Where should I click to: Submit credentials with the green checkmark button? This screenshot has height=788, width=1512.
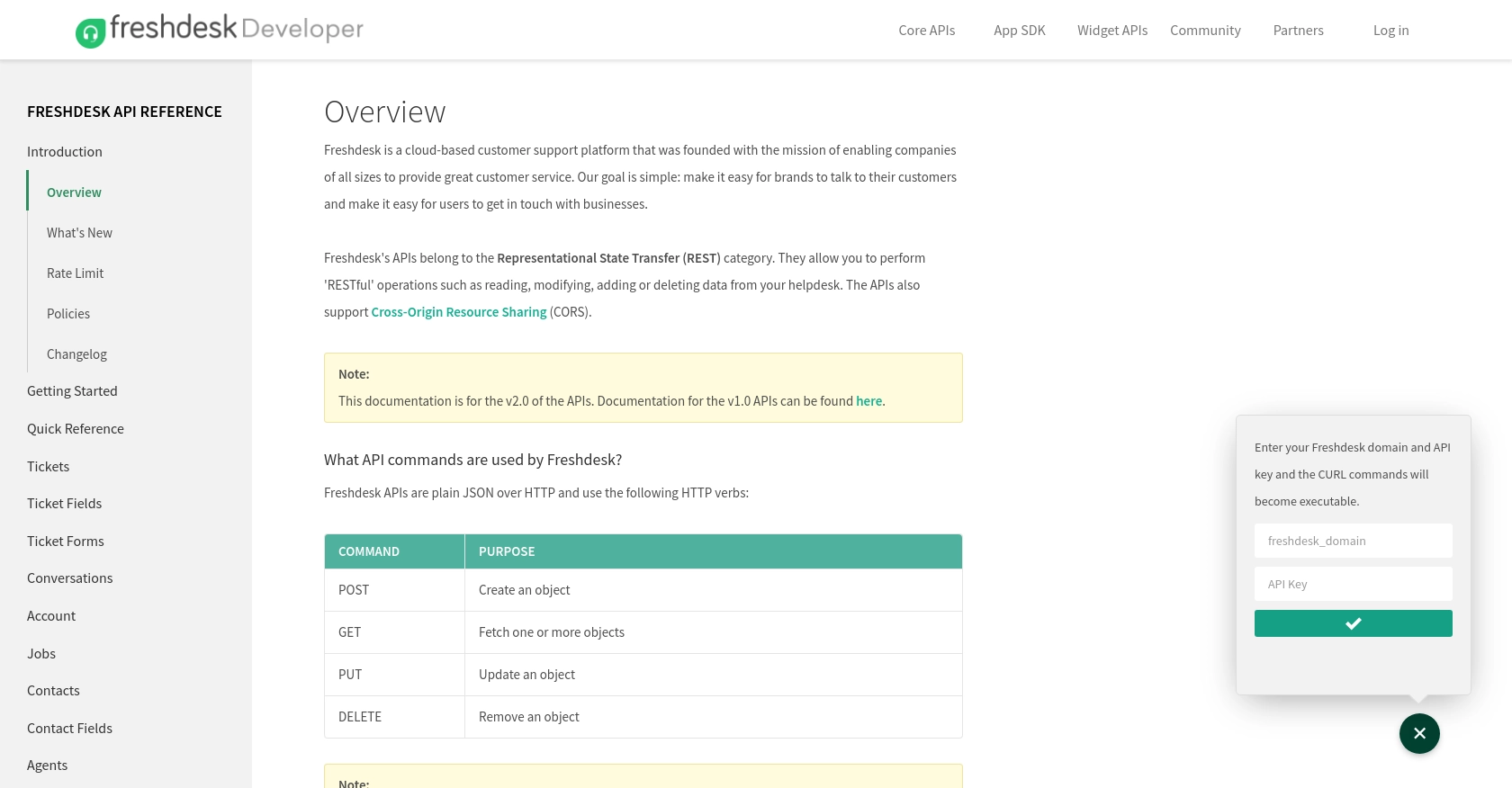[x=1353, y=623]
